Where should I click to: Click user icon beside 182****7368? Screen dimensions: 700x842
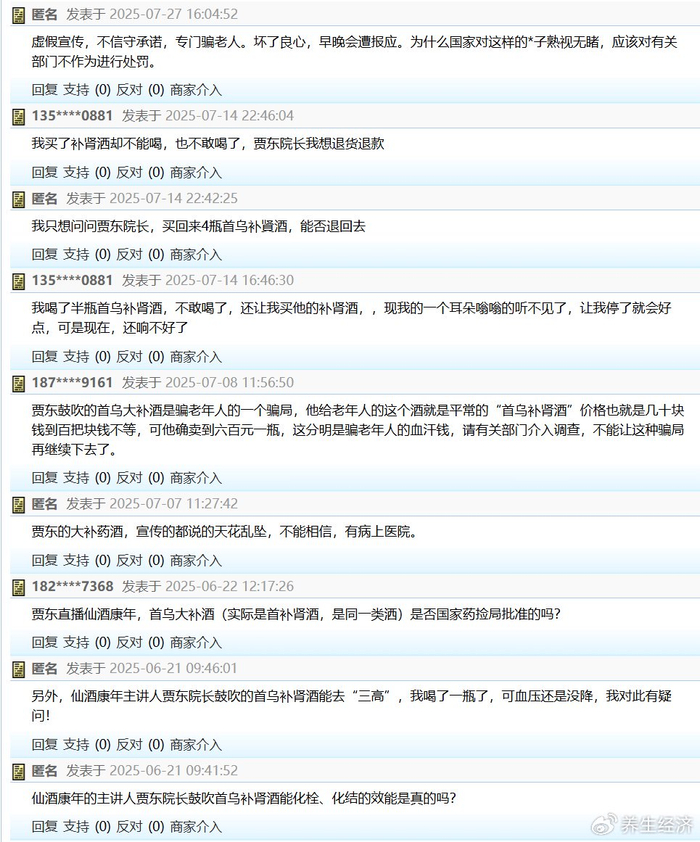point(19,587)
